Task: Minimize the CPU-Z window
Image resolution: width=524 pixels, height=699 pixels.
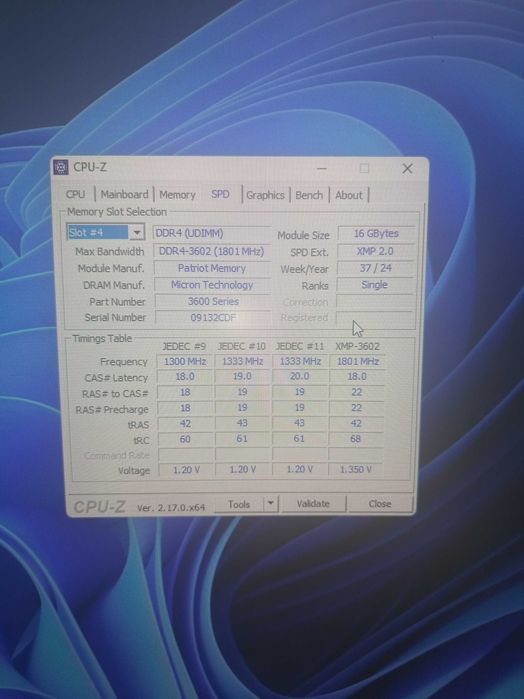Action: coord(322,169)
